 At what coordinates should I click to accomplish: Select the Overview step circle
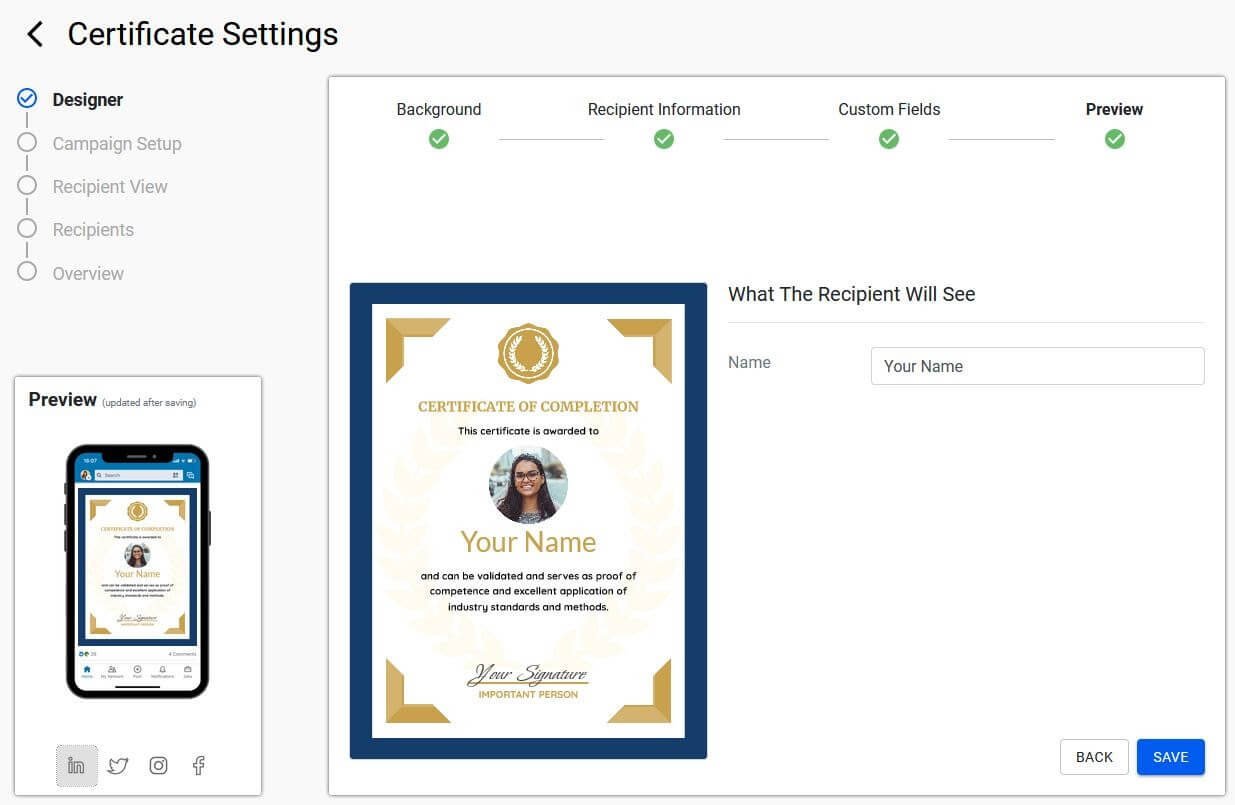point(27,273)
